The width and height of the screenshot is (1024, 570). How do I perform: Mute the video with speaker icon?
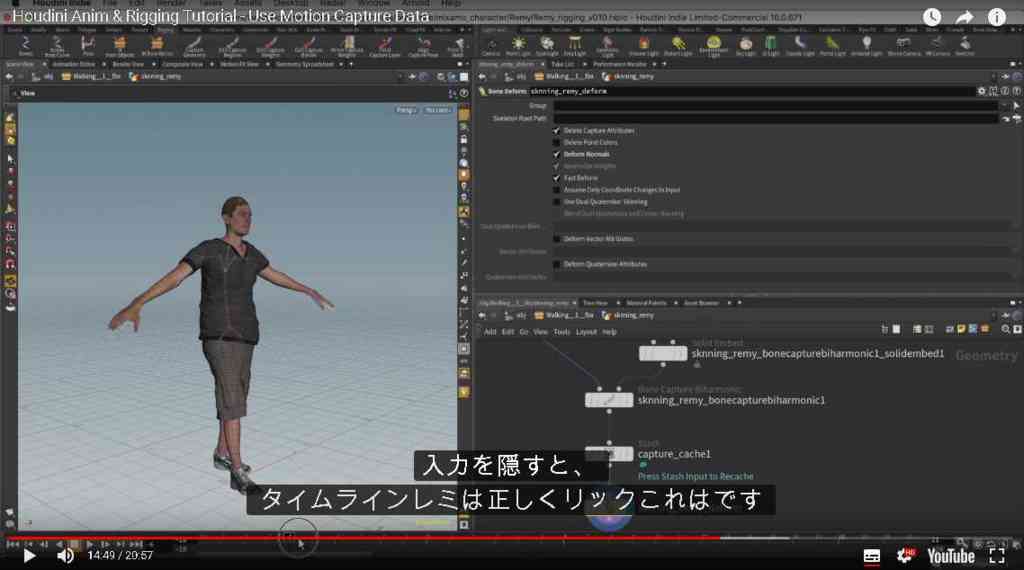point(65,556)
